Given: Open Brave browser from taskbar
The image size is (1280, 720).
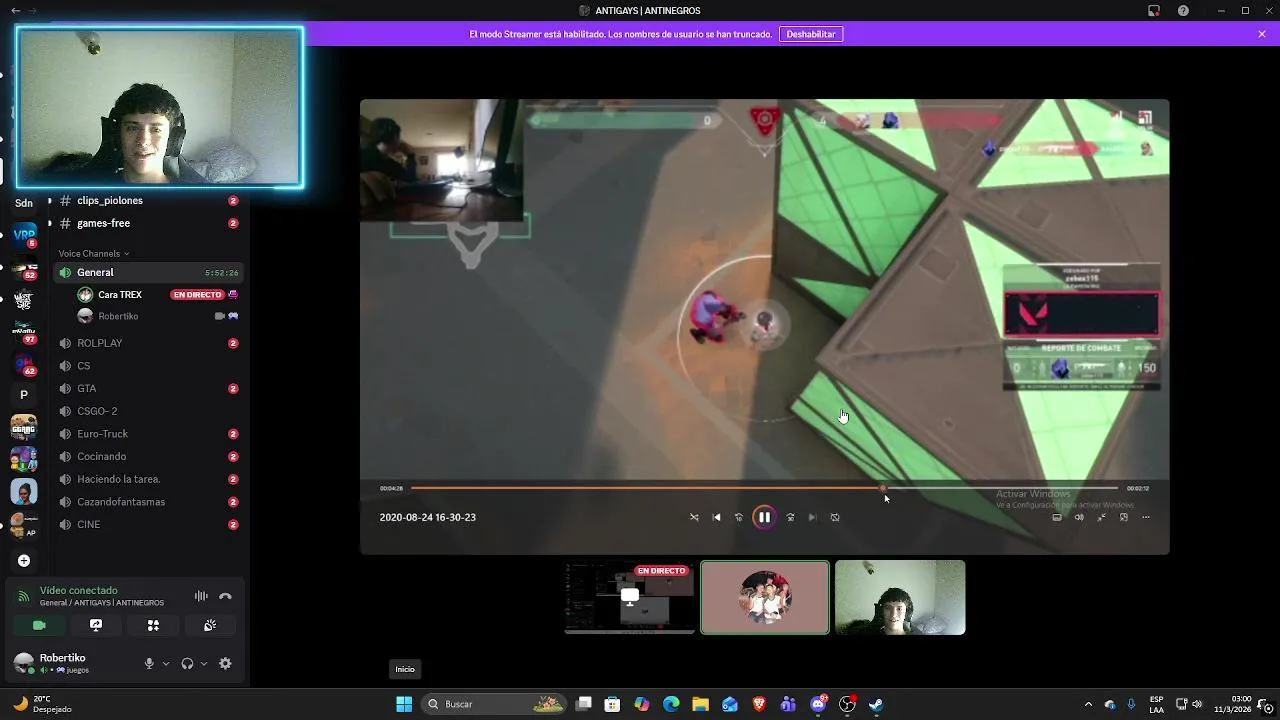Looking at the screenshot, I should tap(759, 704).
